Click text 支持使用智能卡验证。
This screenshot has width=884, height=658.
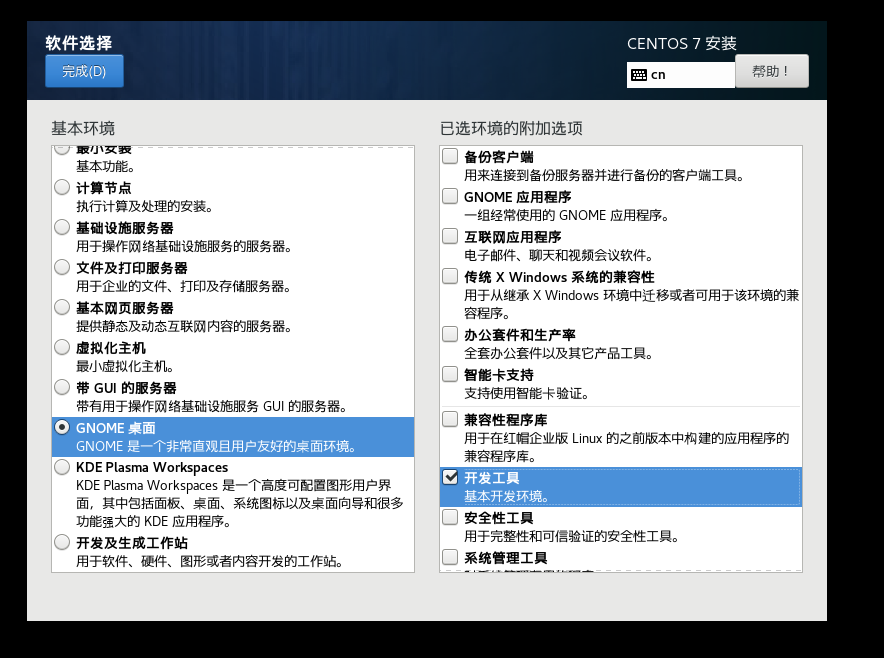[527, 394]
